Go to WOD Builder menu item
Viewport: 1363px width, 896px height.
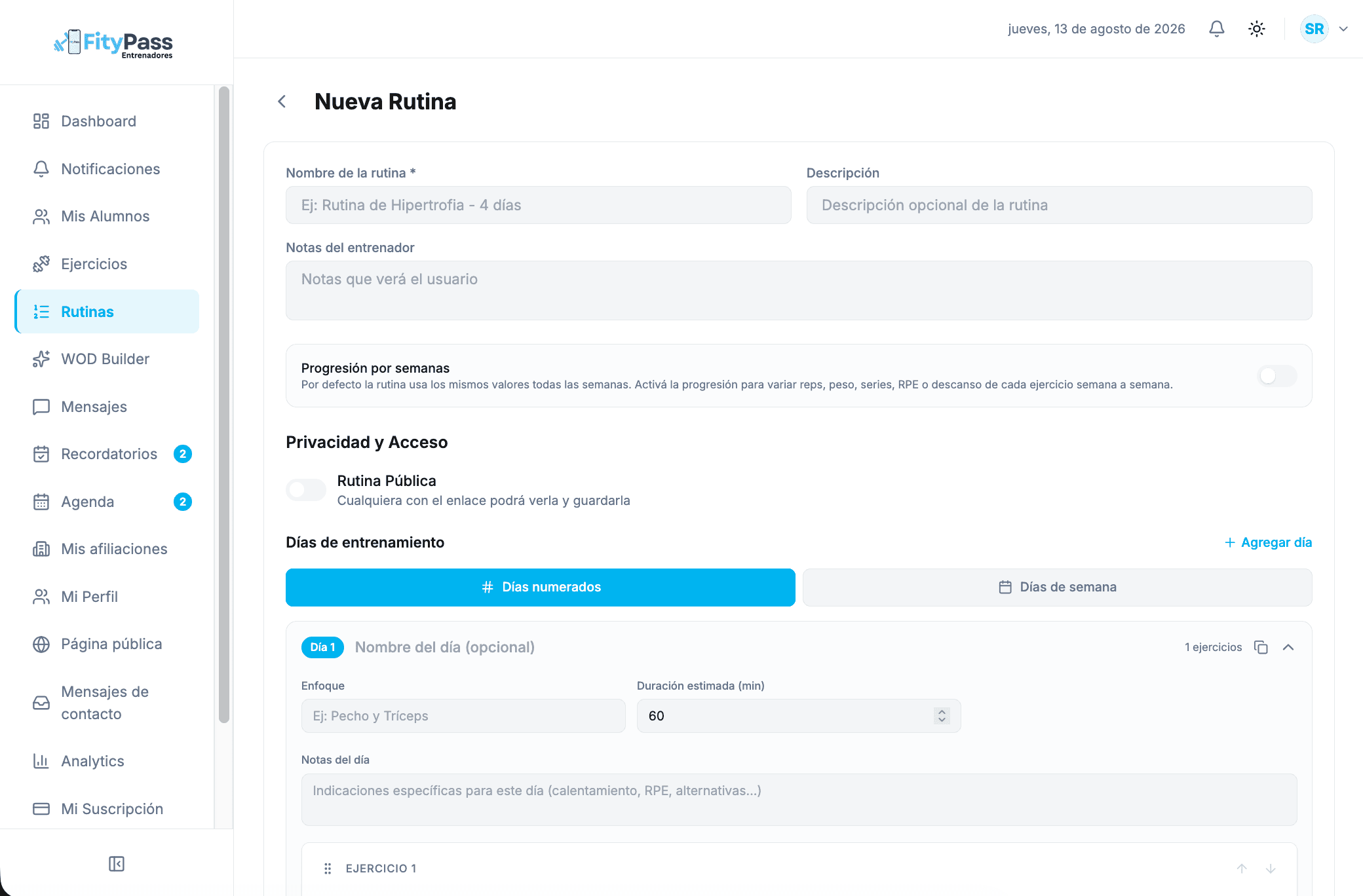tap(107, 359)
